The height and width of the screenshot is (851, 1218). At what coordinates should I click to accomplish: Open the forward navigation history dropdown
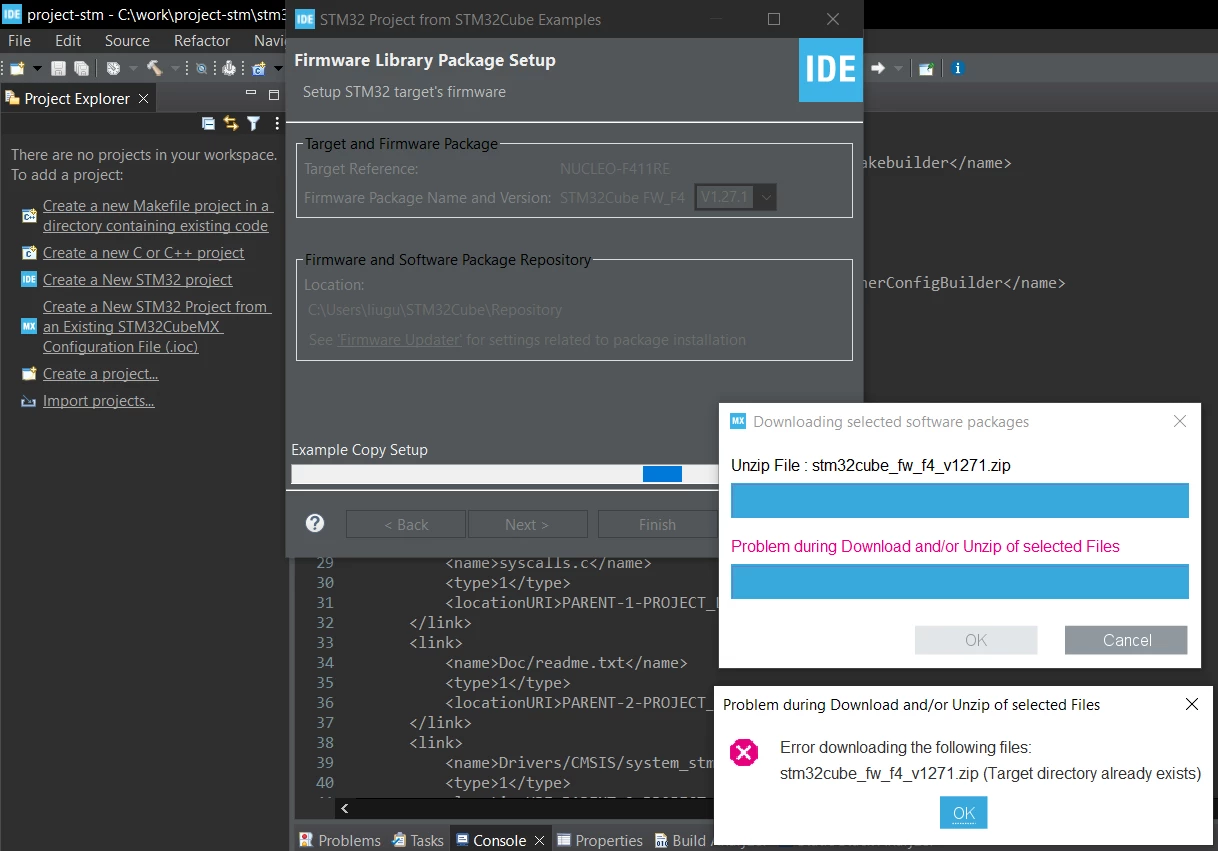click(898, 68)
